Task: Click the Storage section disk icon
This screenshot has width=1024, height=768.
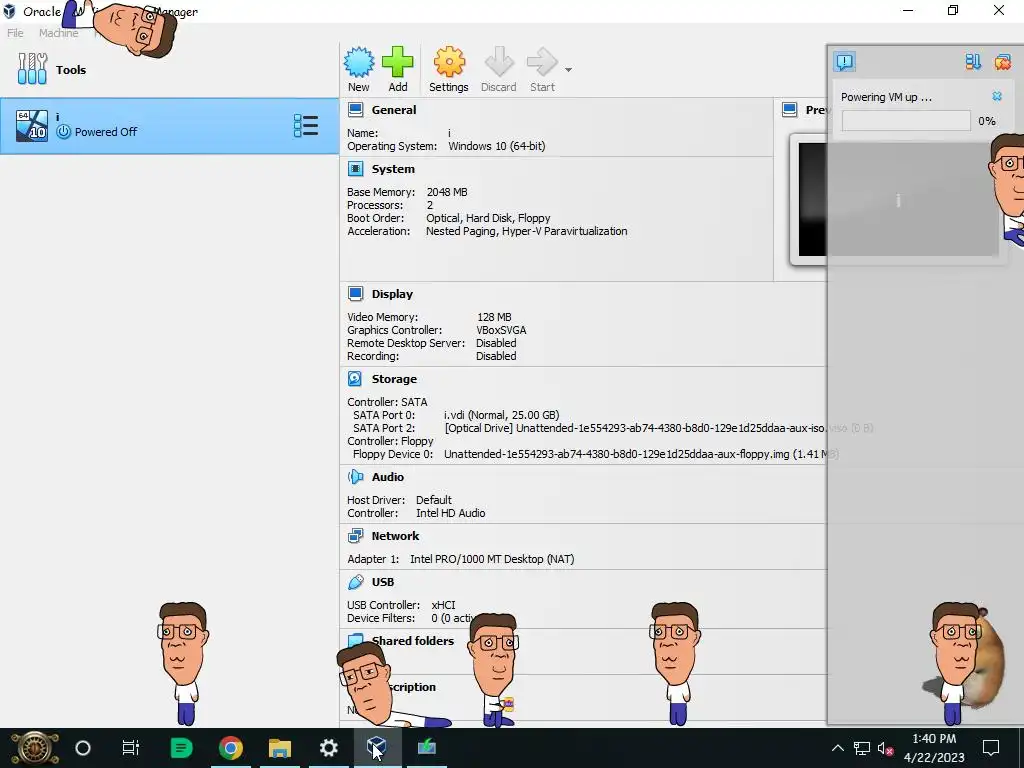Action: 355,379
